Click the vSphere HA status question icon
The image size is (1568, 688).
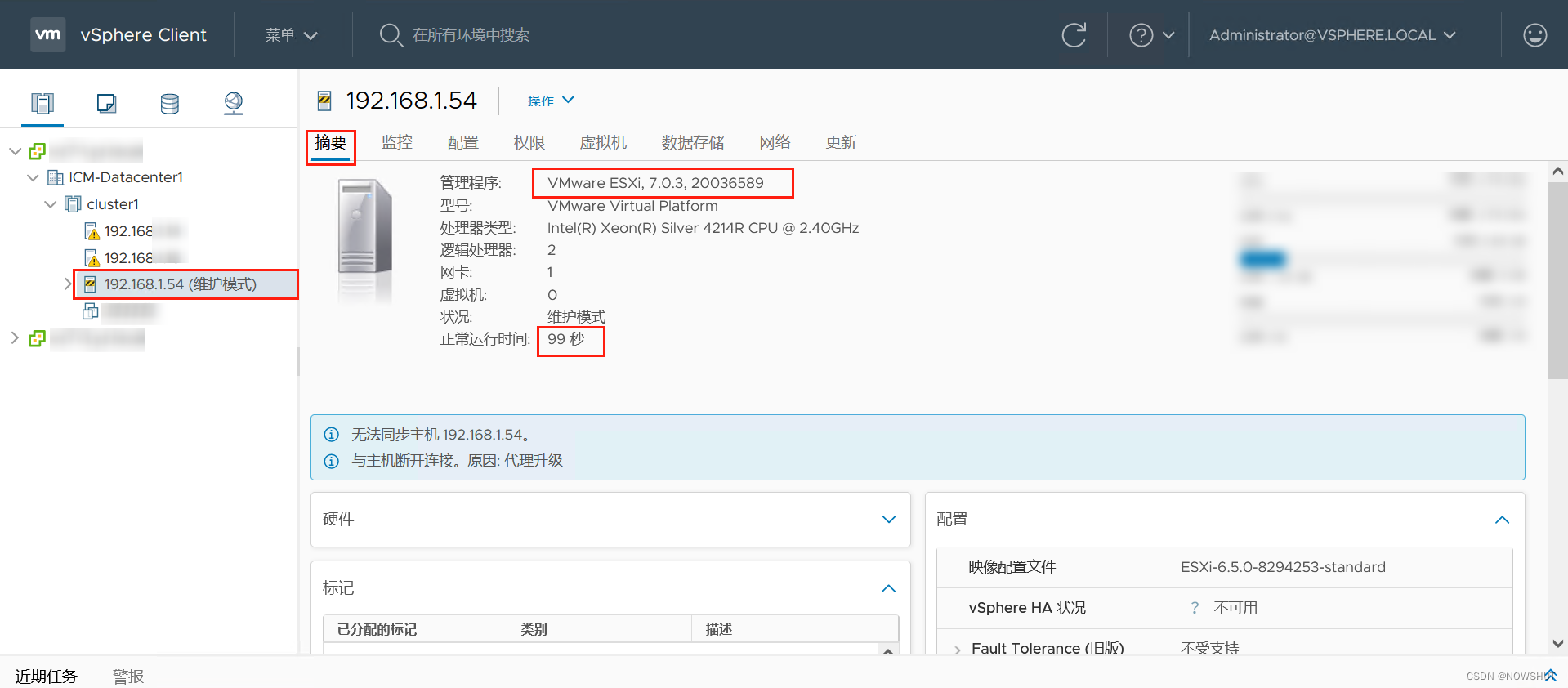coord(1195,608)
